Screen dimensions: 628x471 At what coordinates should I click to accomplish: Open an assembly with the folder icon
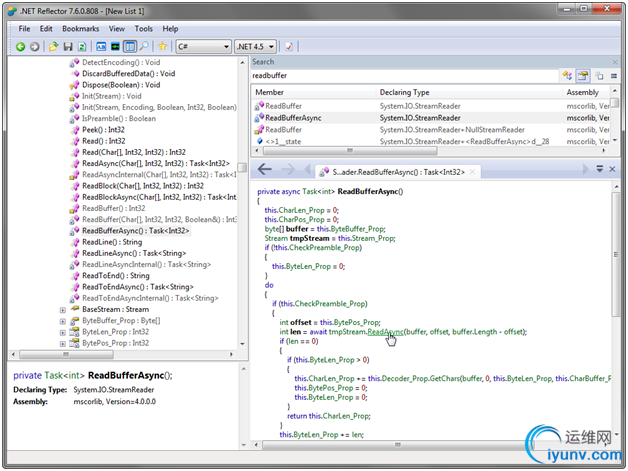pos(53,47)
